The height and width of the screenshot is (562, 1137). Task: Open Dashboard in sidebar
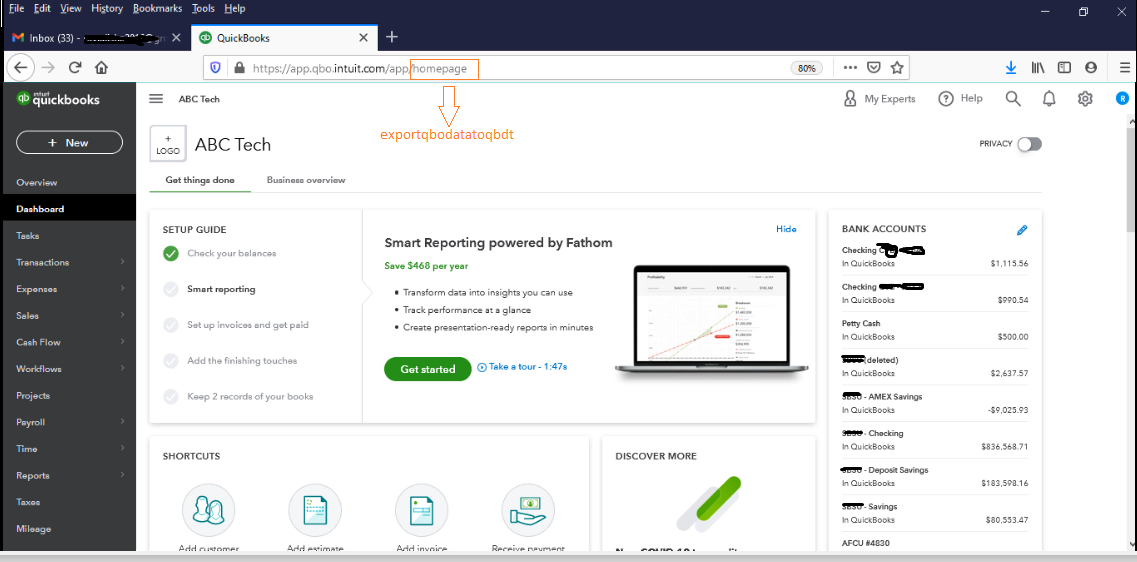pyautogui.click(x=68, y=209)
